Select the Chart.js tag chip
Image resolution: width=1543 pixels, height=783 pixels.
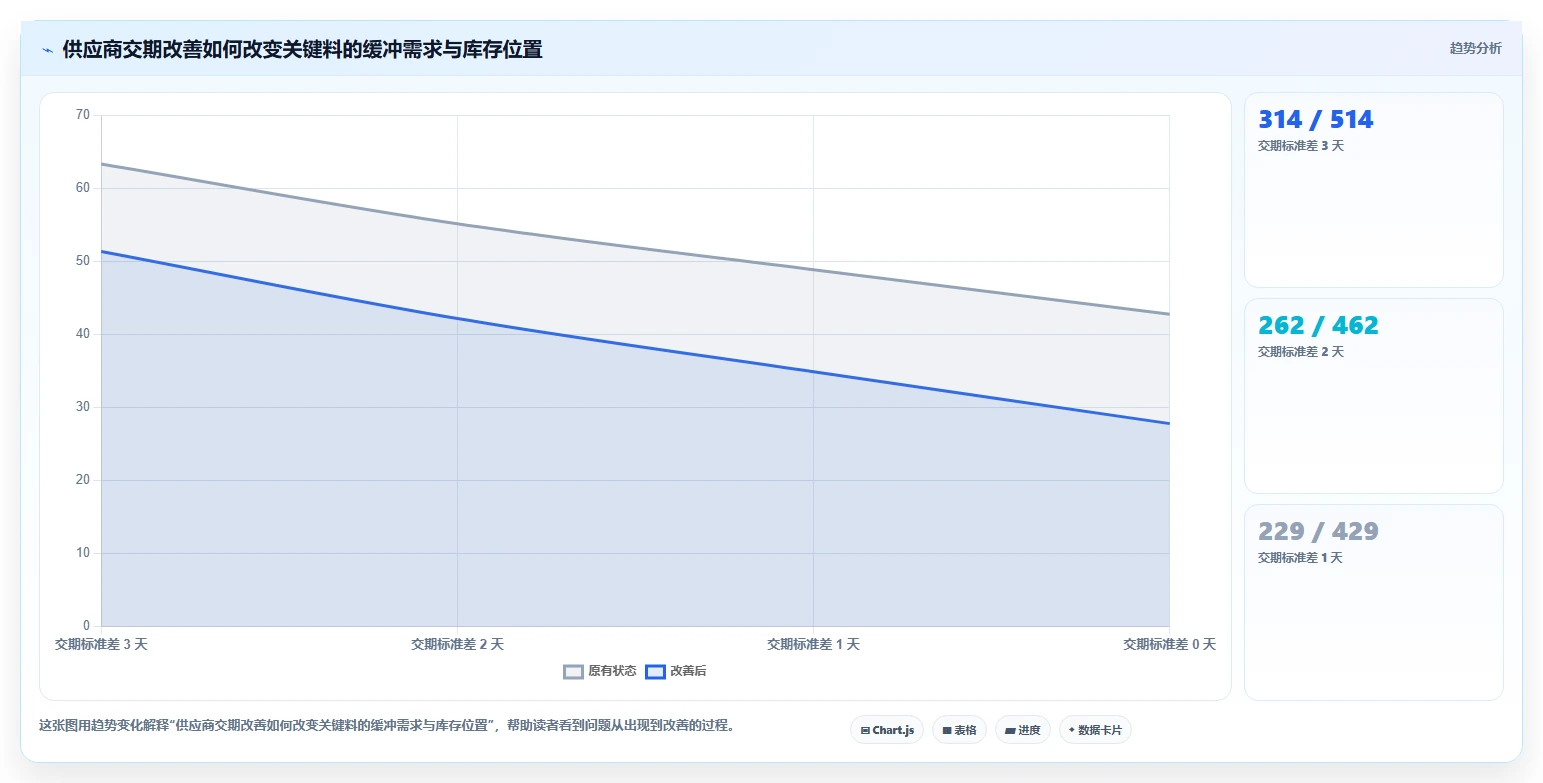click(x=887, y=730)
